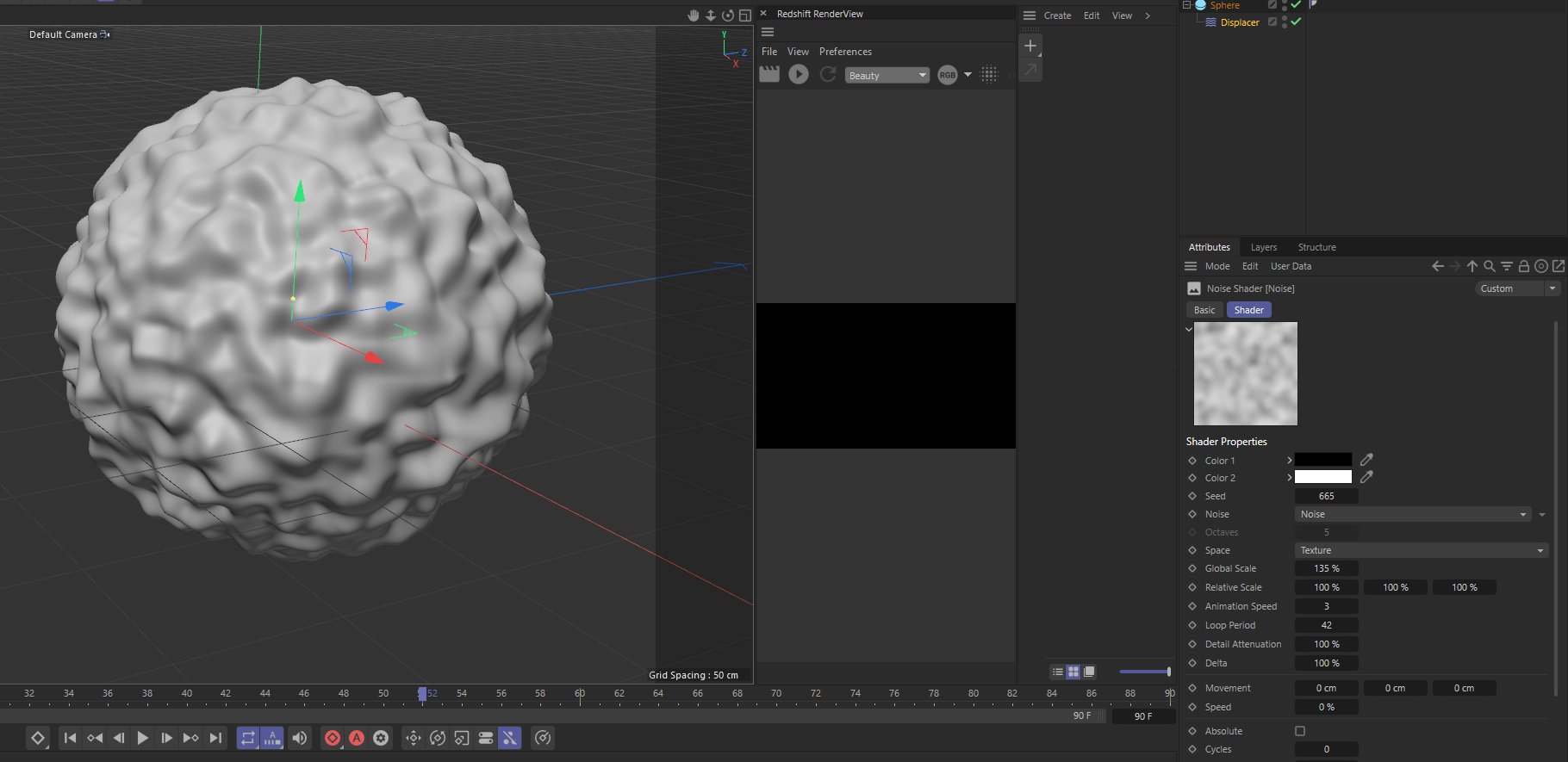1568x762 pixels.
Task: Open the Preferences menu in RenderView
Action: [x=845, y=52]
